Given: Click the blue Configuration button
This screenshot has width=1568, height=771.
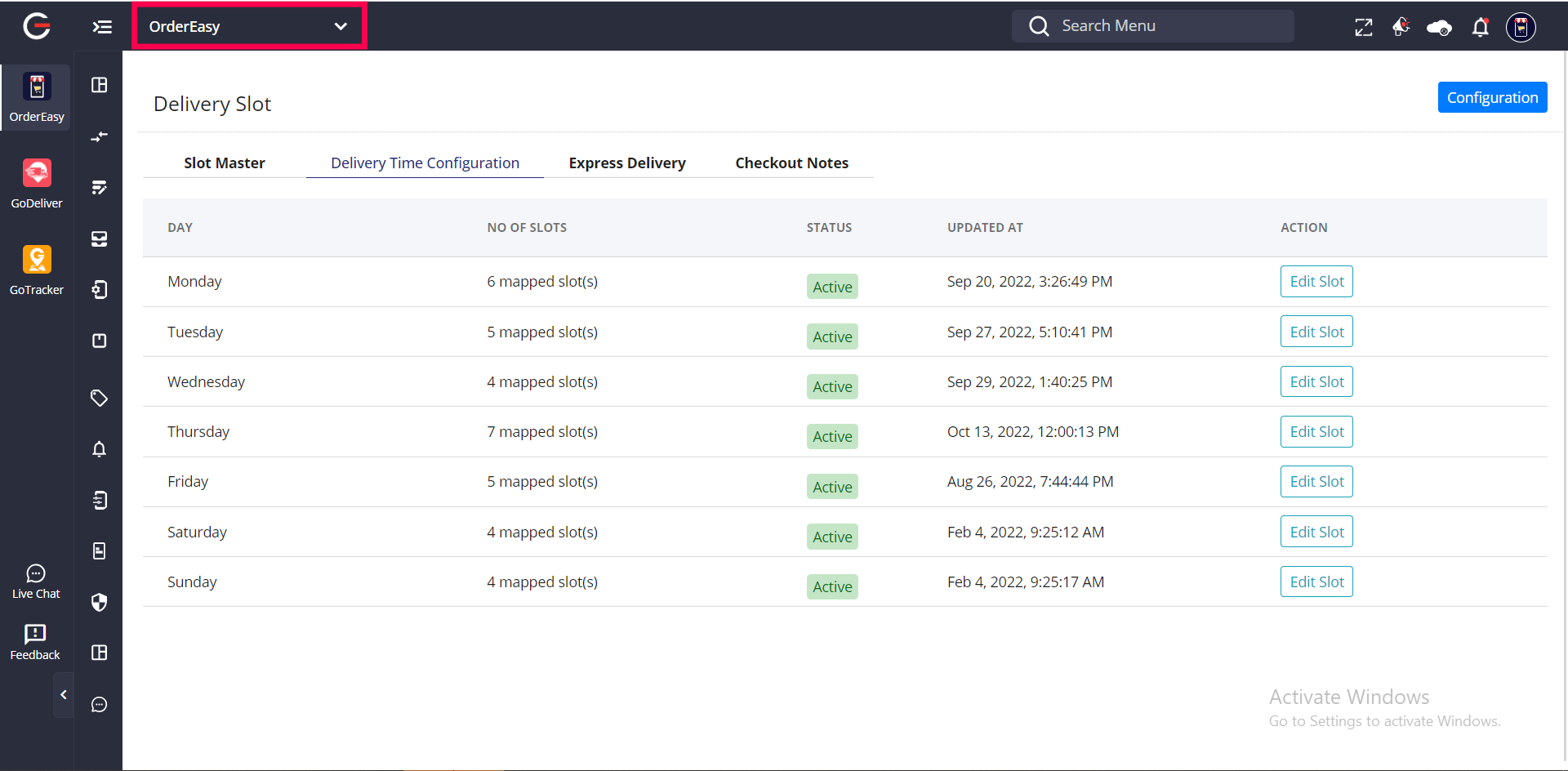Looking at the screenshot, I should [1492, 97].
